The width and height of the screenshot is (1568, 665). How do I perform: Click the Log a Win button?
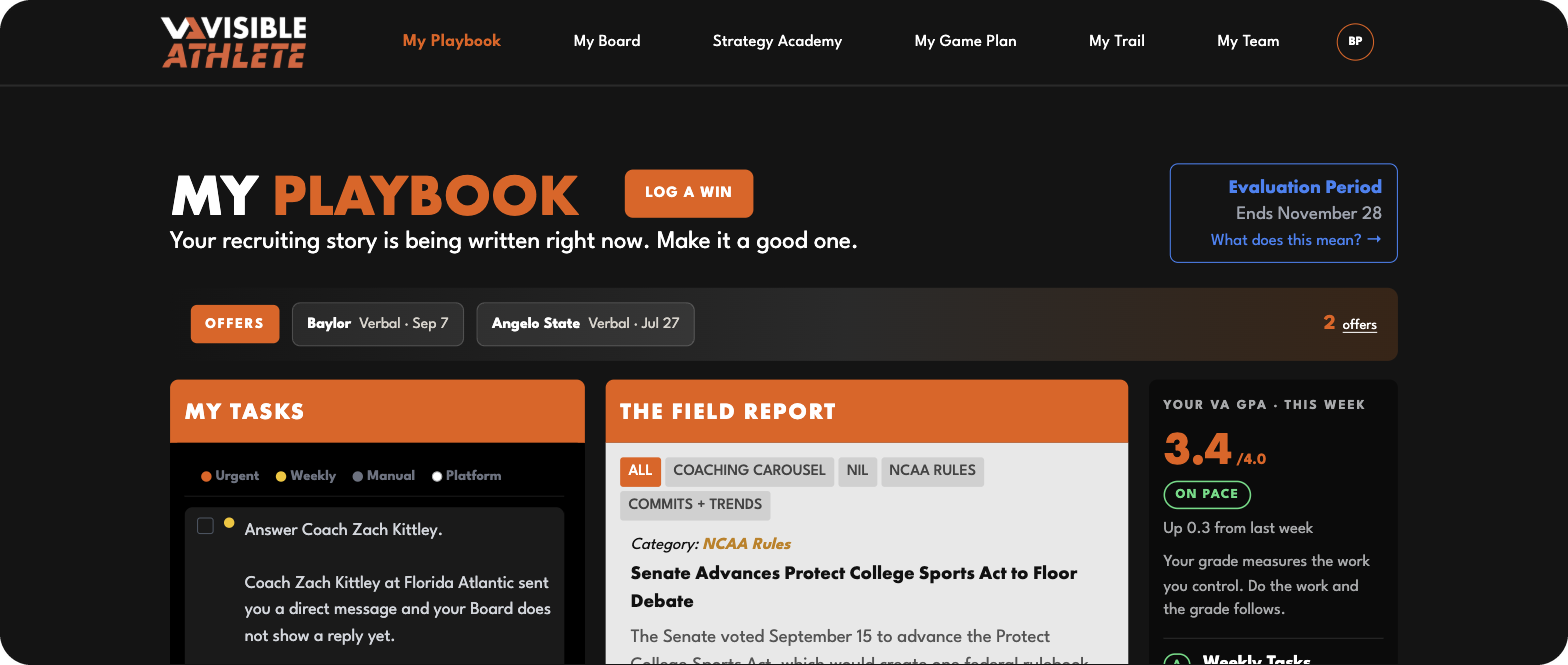coord(689,193)
